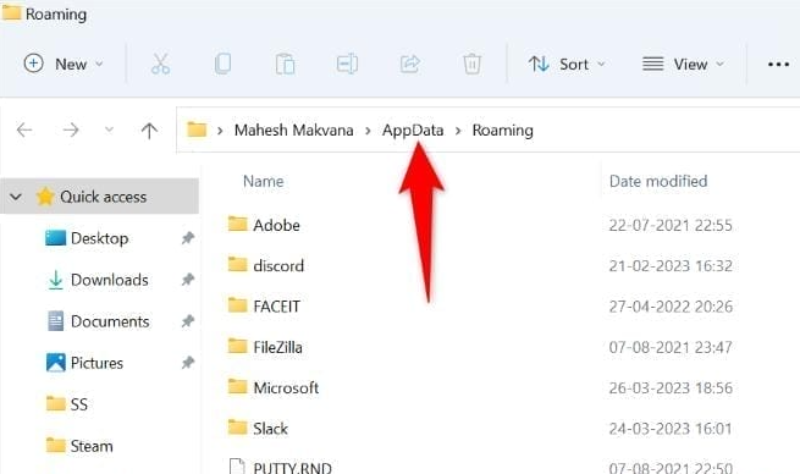Sort by the Name column header
Viewport: 800px width, 474px height.
coord(263,181)
